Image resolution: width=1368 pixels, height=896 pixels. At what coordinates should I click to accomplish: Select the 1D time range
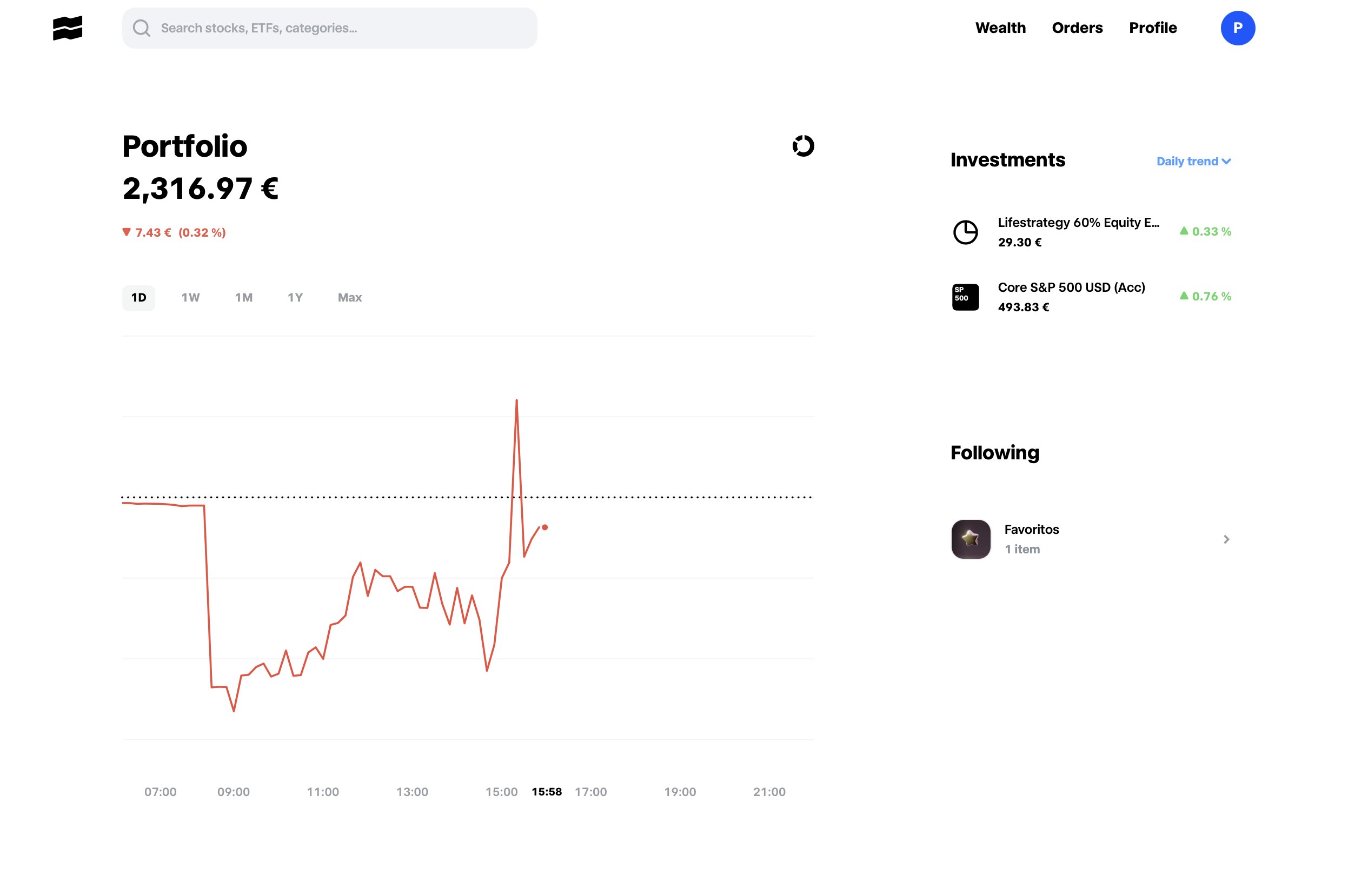138,298
